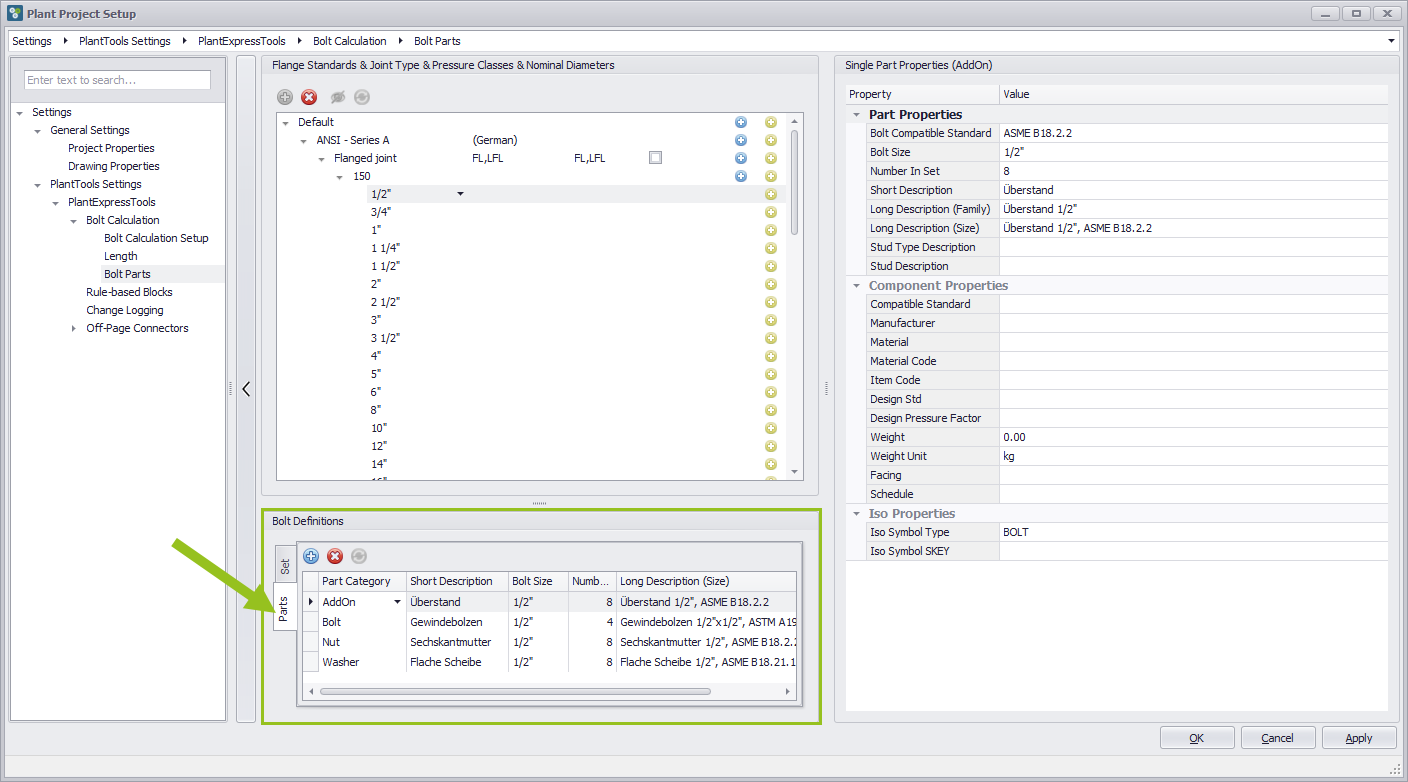Click the Plant Project Setup title bar icon
Screen dimensions: 1408x782
[x=15, y=14]
